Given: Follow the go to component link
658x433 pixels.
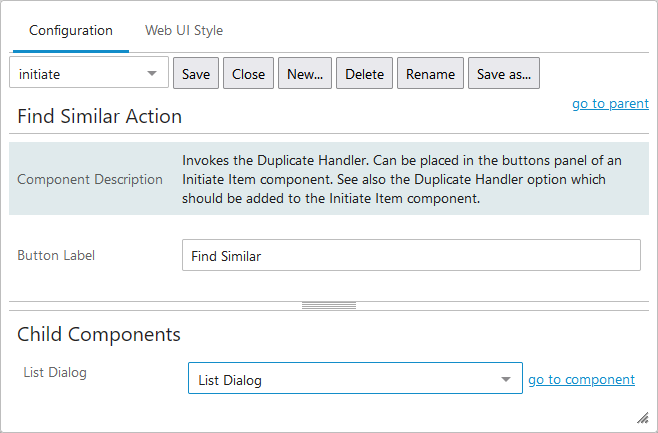Looking at the screenshot, I should (581, 379).
